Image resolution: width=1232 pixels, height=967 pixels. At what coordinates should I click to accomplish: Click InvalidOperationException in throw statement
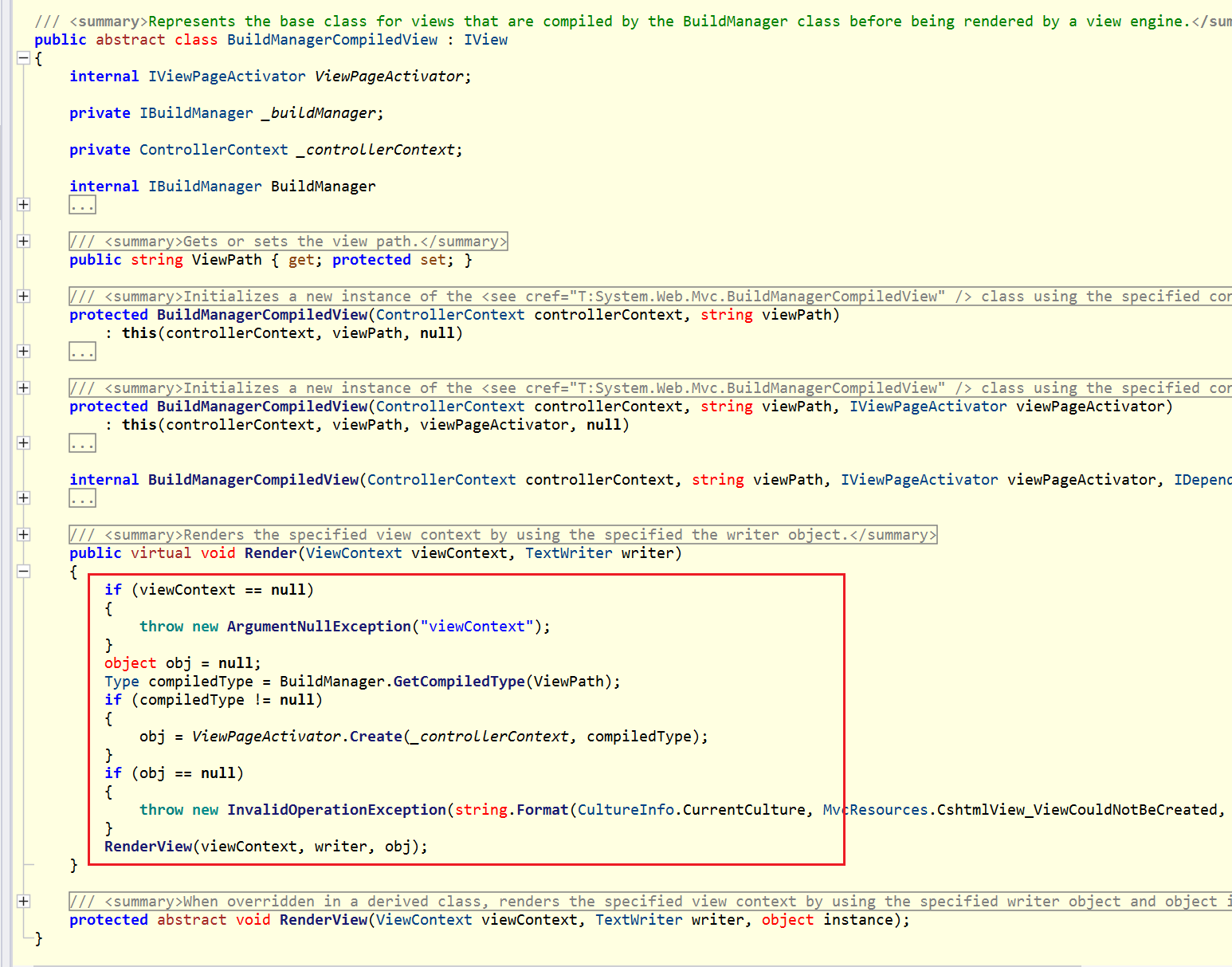(336, 810)
